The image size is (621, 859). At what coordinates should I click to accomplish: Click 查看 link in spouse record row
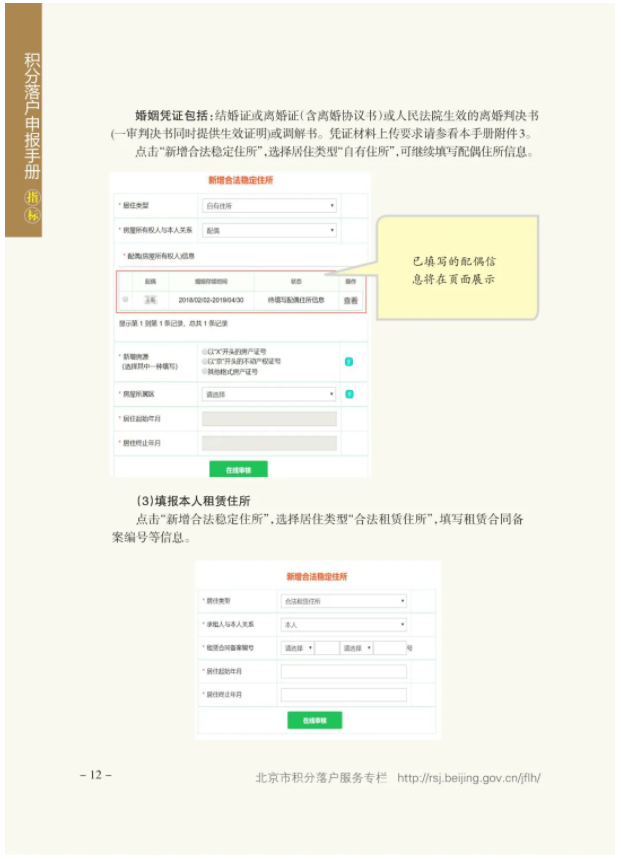(350, 300)
